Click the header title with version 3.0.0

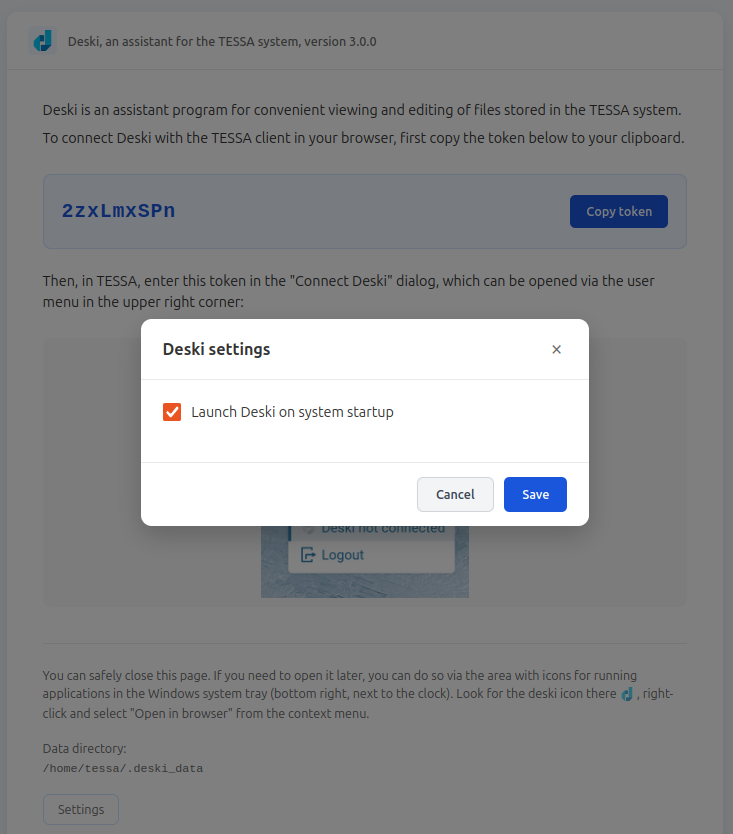(222, 42)
